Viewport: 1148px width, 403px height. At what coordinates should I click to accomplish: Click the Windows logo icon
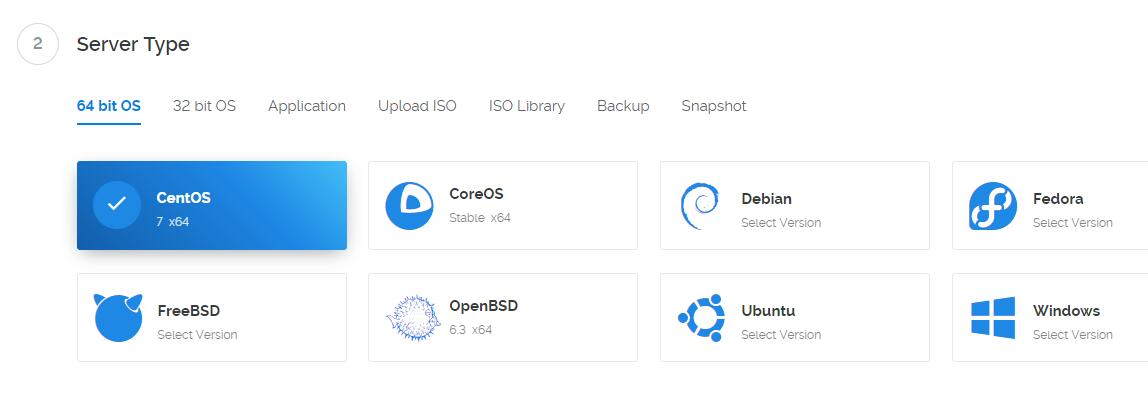(x=993, y=318)
